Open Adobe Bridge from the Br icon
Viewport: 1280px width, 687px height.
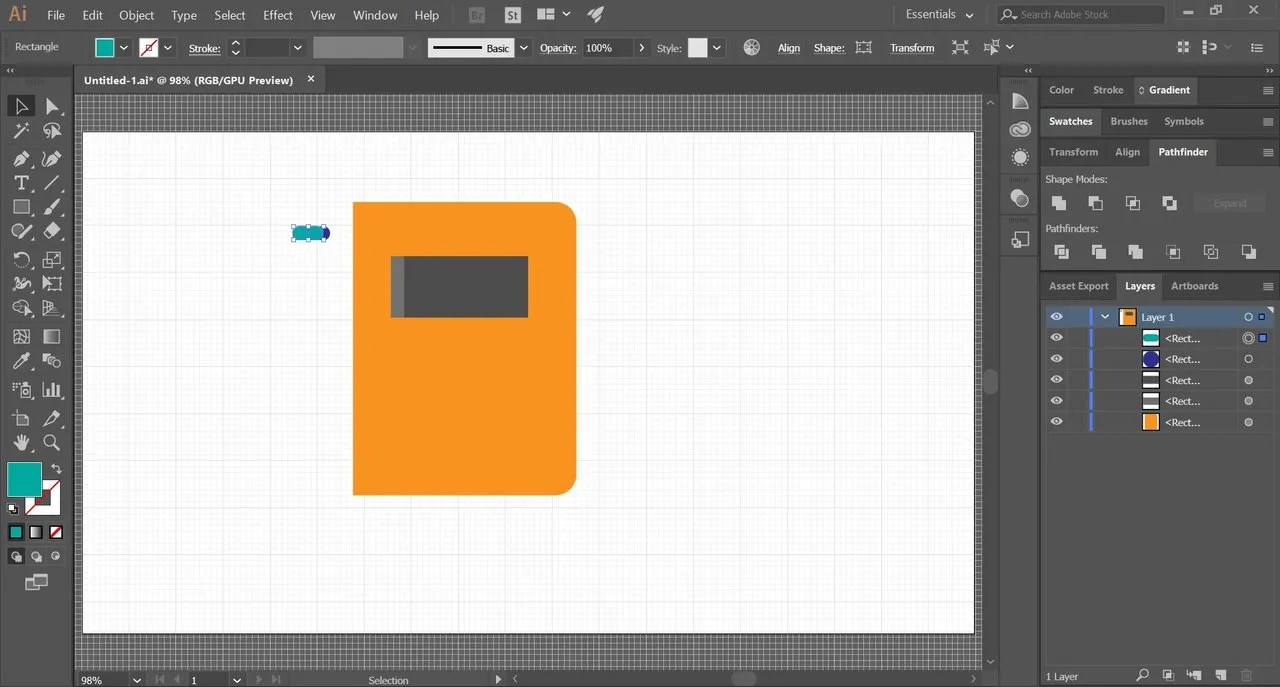point(477,15)
